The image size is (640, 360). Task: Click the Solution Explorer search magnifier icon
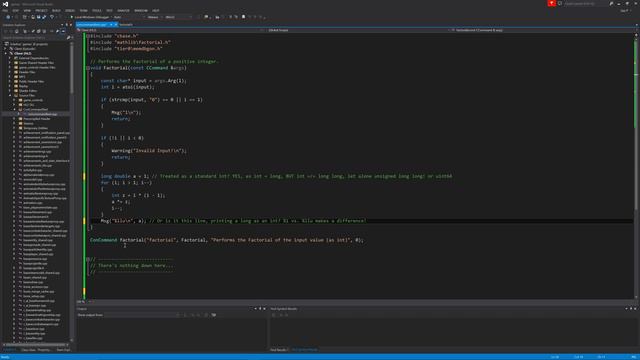[68, 38]
